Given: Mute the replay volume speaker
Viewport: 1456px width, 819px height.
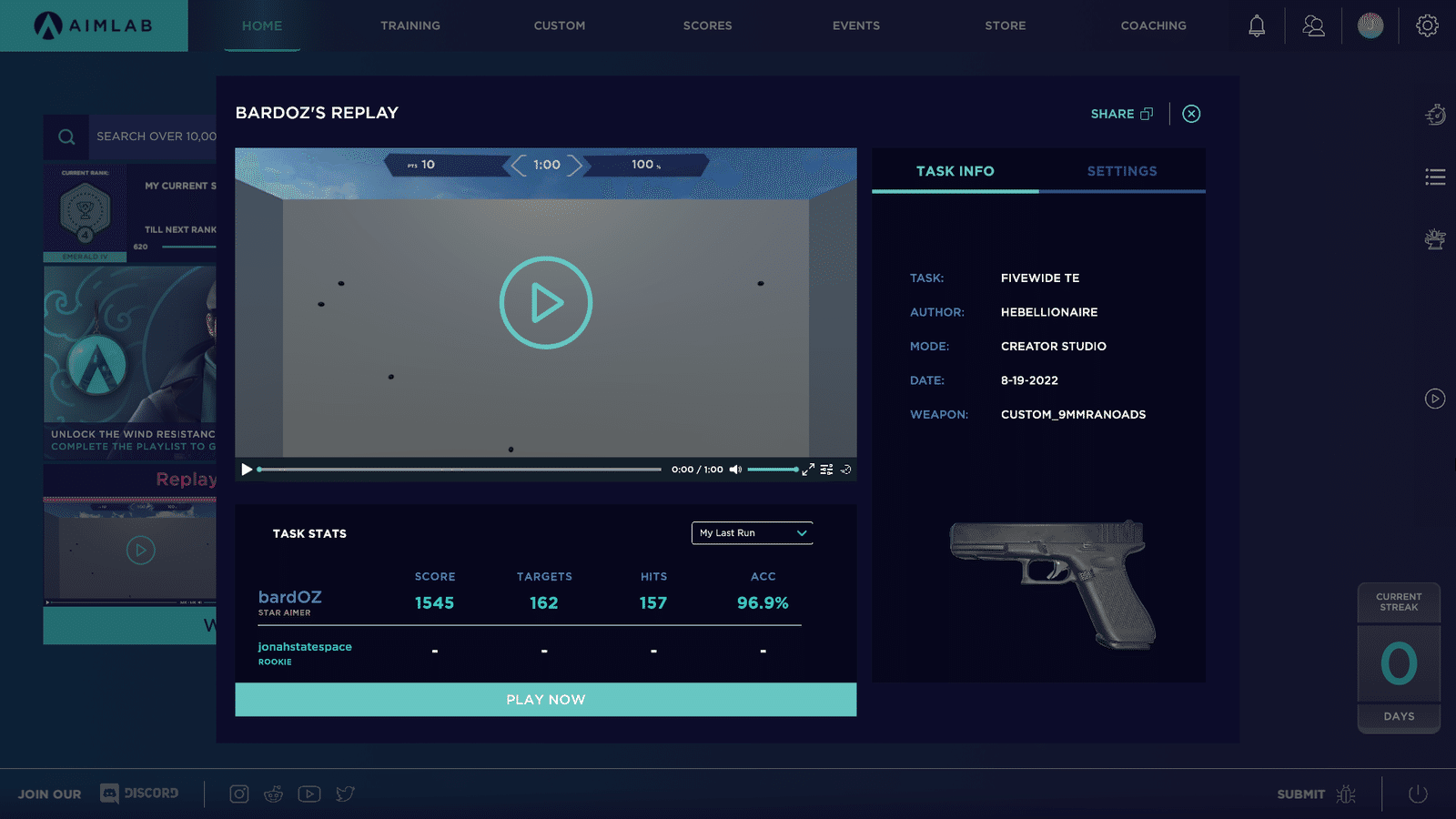Looking at the screenshot, I should coord(735,470).
